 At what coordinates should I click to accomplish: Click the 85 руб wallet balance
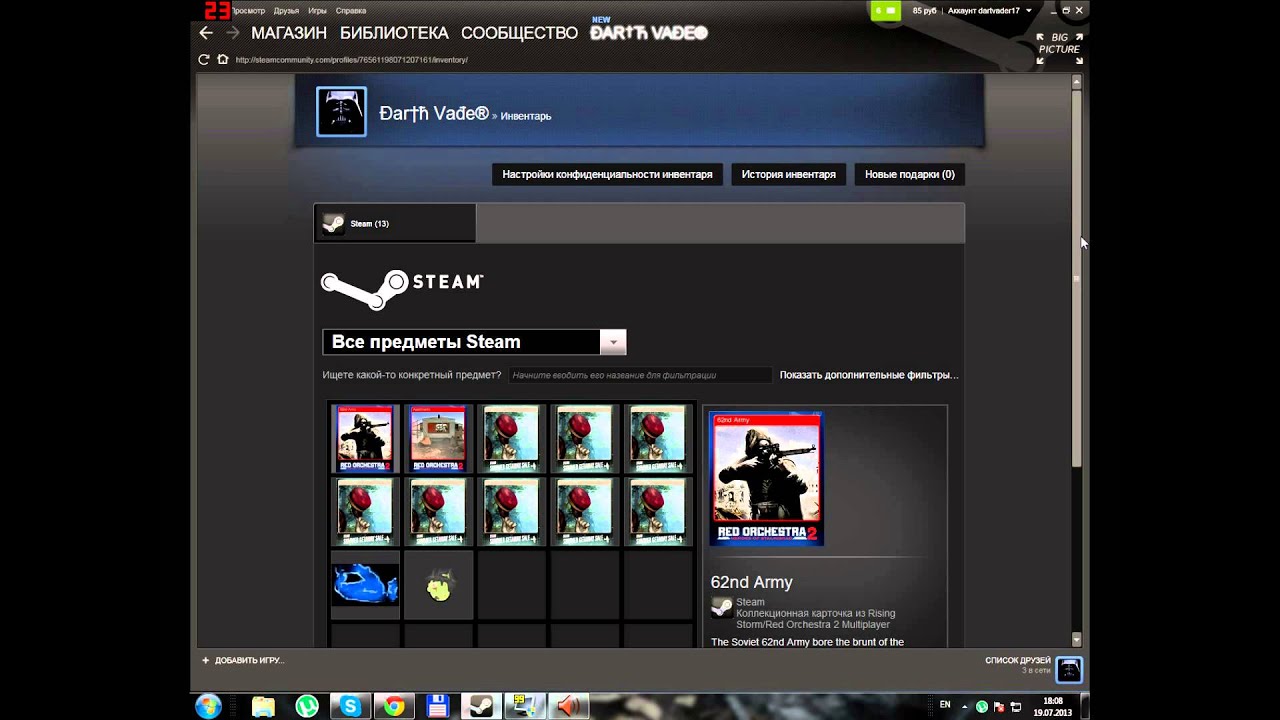[x=924, y=11]
